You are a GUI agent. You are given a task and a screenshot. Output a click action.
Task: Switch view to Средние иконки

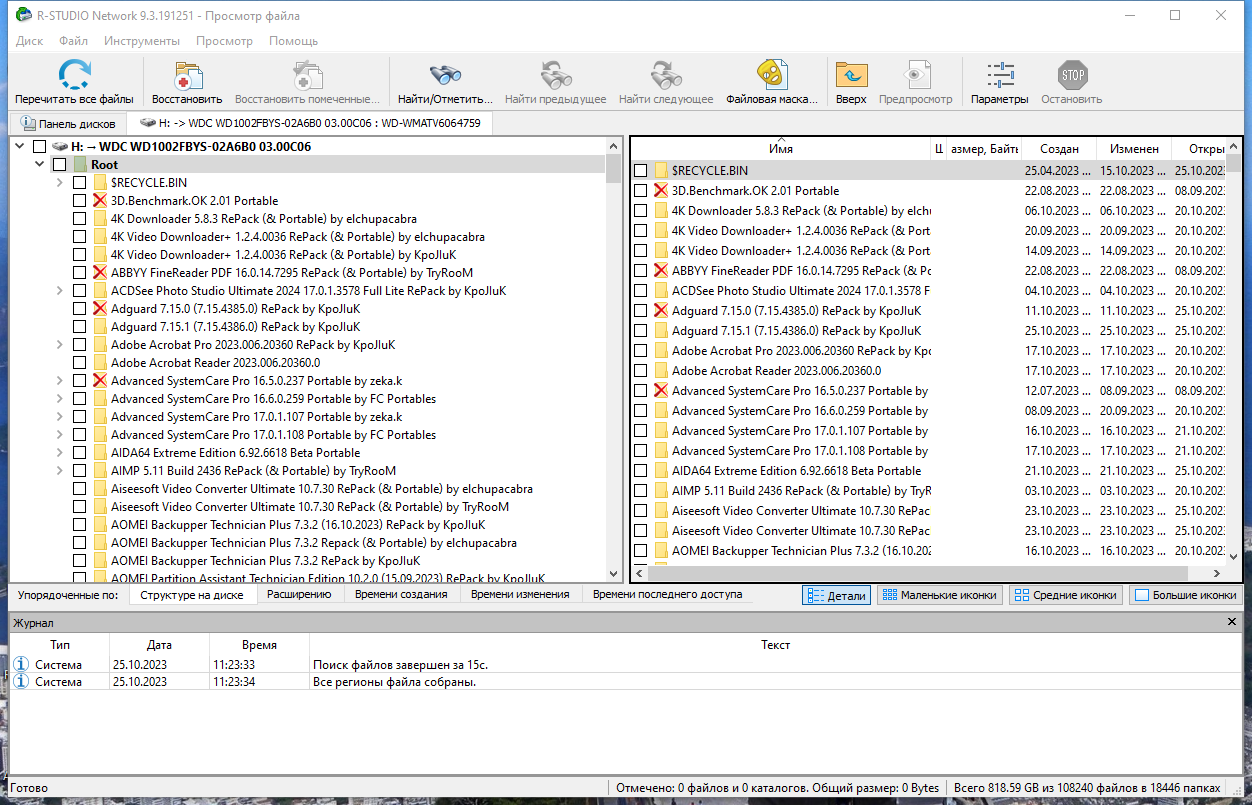[x=1065, y=595]
